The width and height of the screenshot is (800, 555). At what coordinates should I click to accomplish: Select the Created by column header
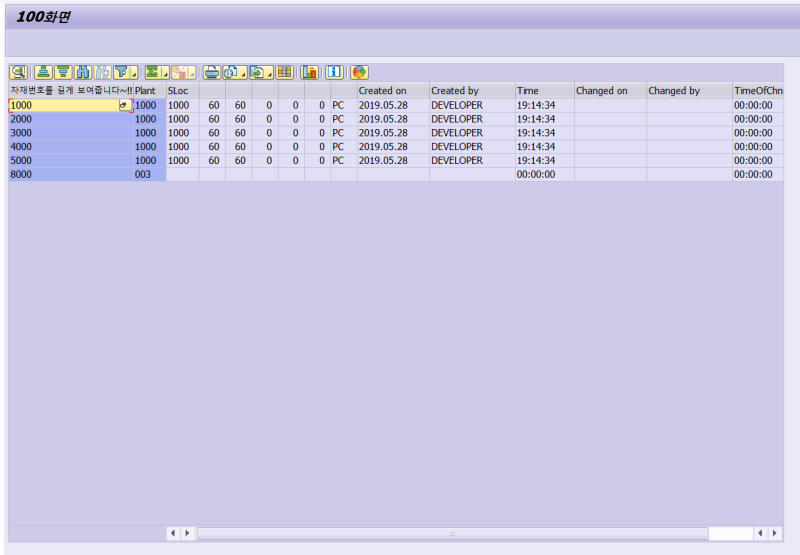[472, 90]
